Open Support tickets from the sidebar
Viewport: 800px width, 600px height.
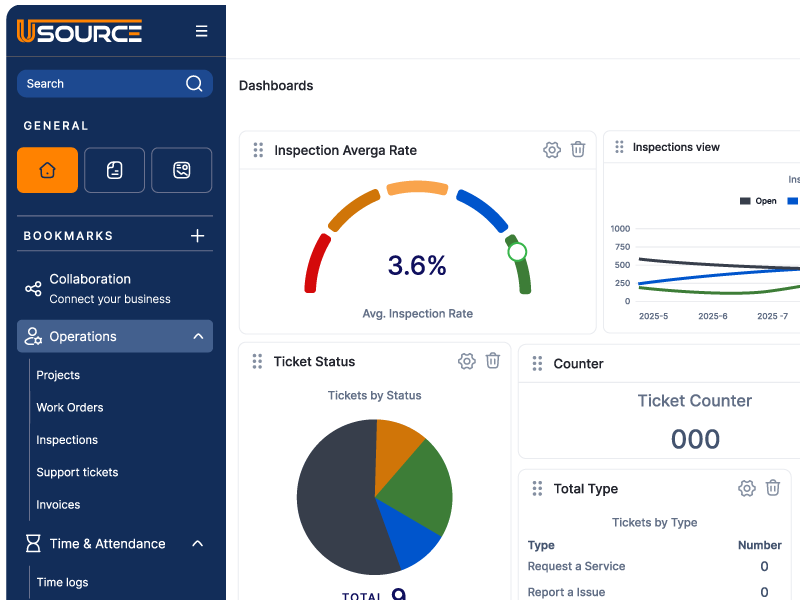[77, 472]
